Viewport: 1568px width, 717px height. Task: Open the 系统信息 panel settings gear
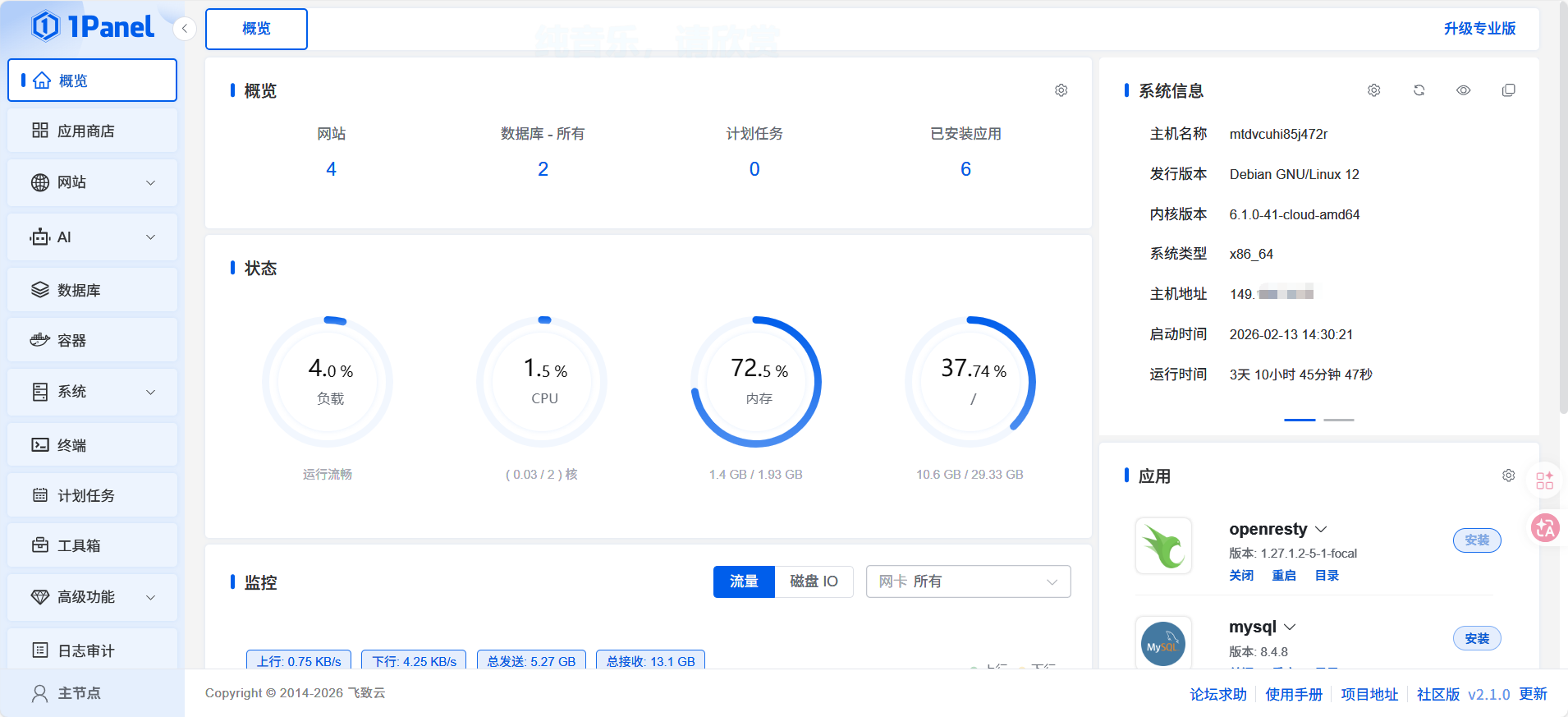[1373, 90]
